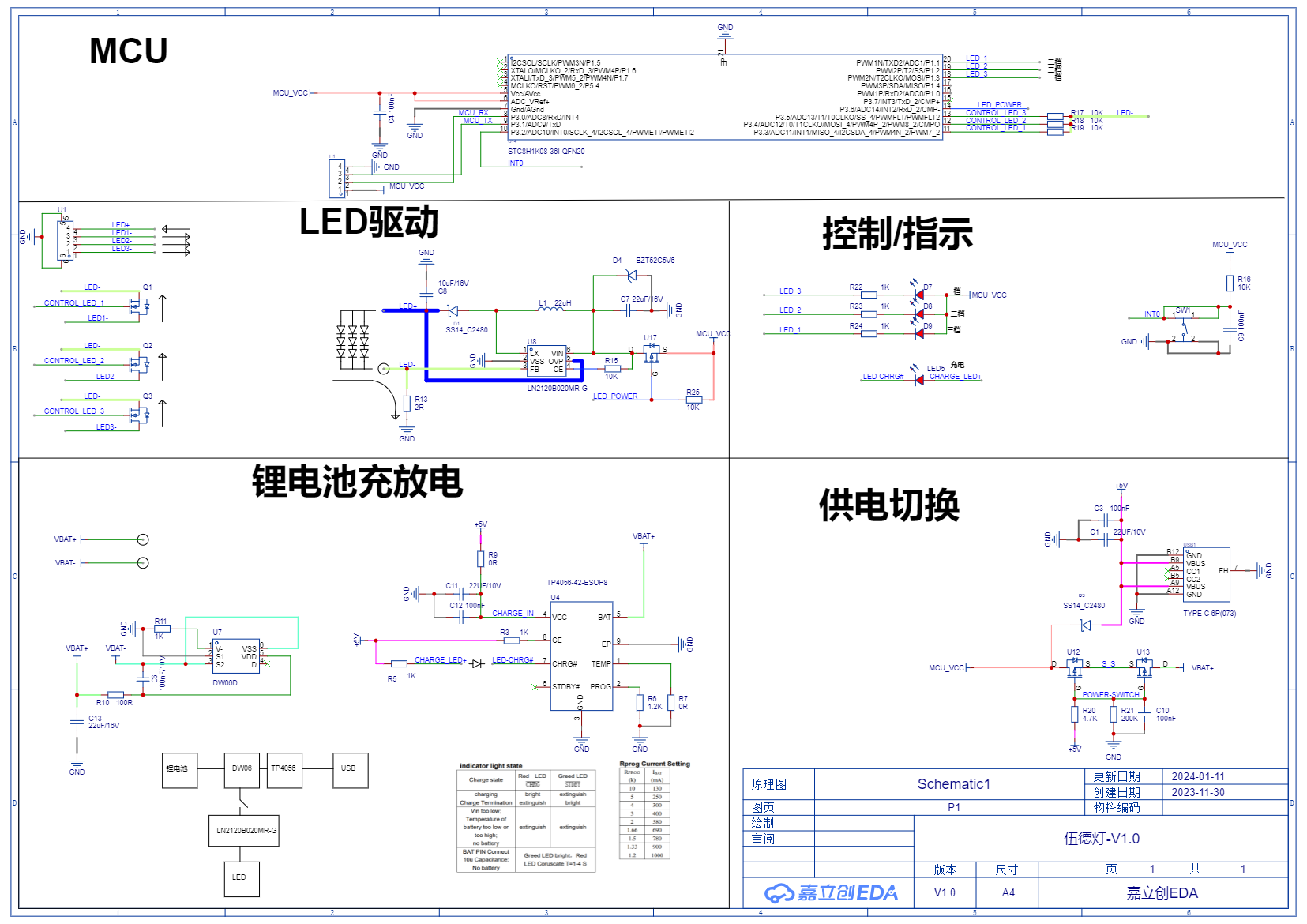1307x924 pixels.
Task: Click the H1 four-pin header symbol
Action: pos(336,178)
